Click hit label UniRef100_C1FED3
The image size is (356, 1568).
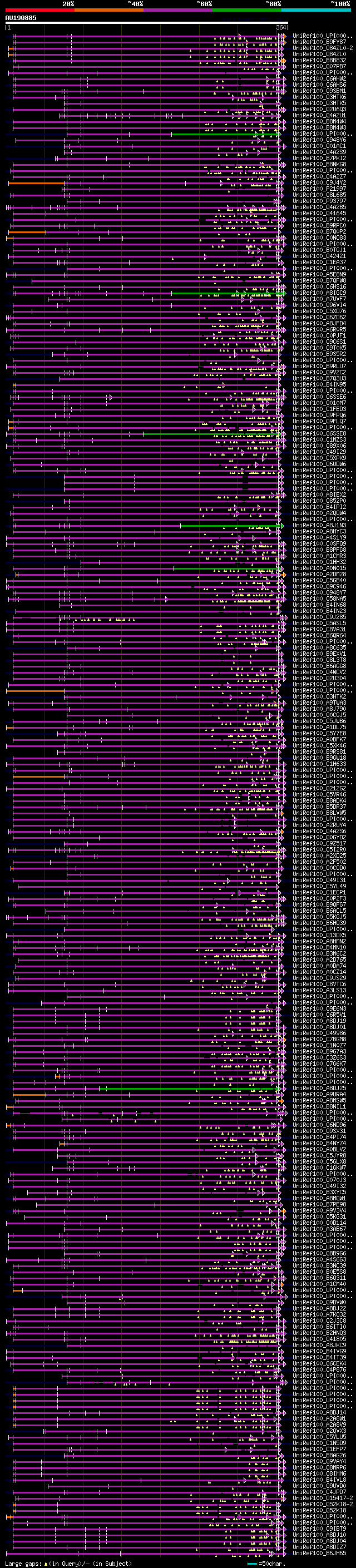tap(319, 409)
